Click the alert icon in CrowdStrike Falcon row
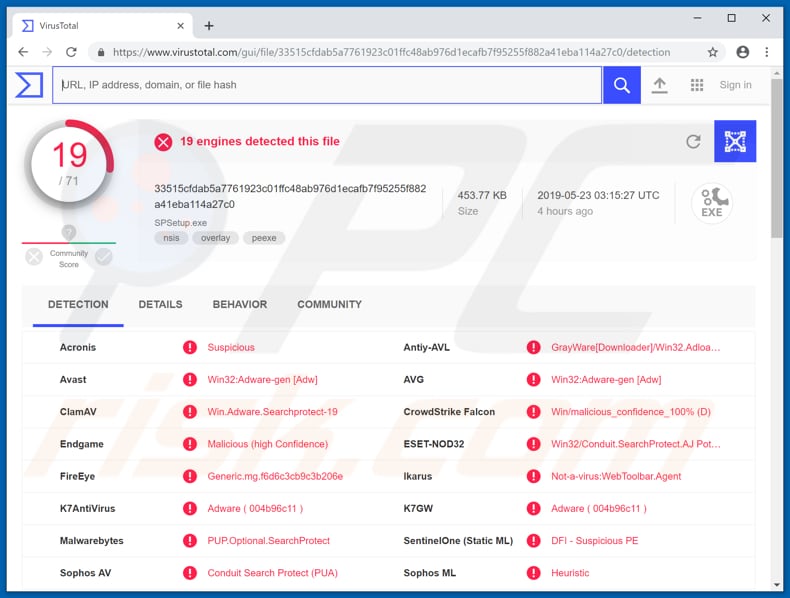The image size is (790, 598). [x=533, y=412]
